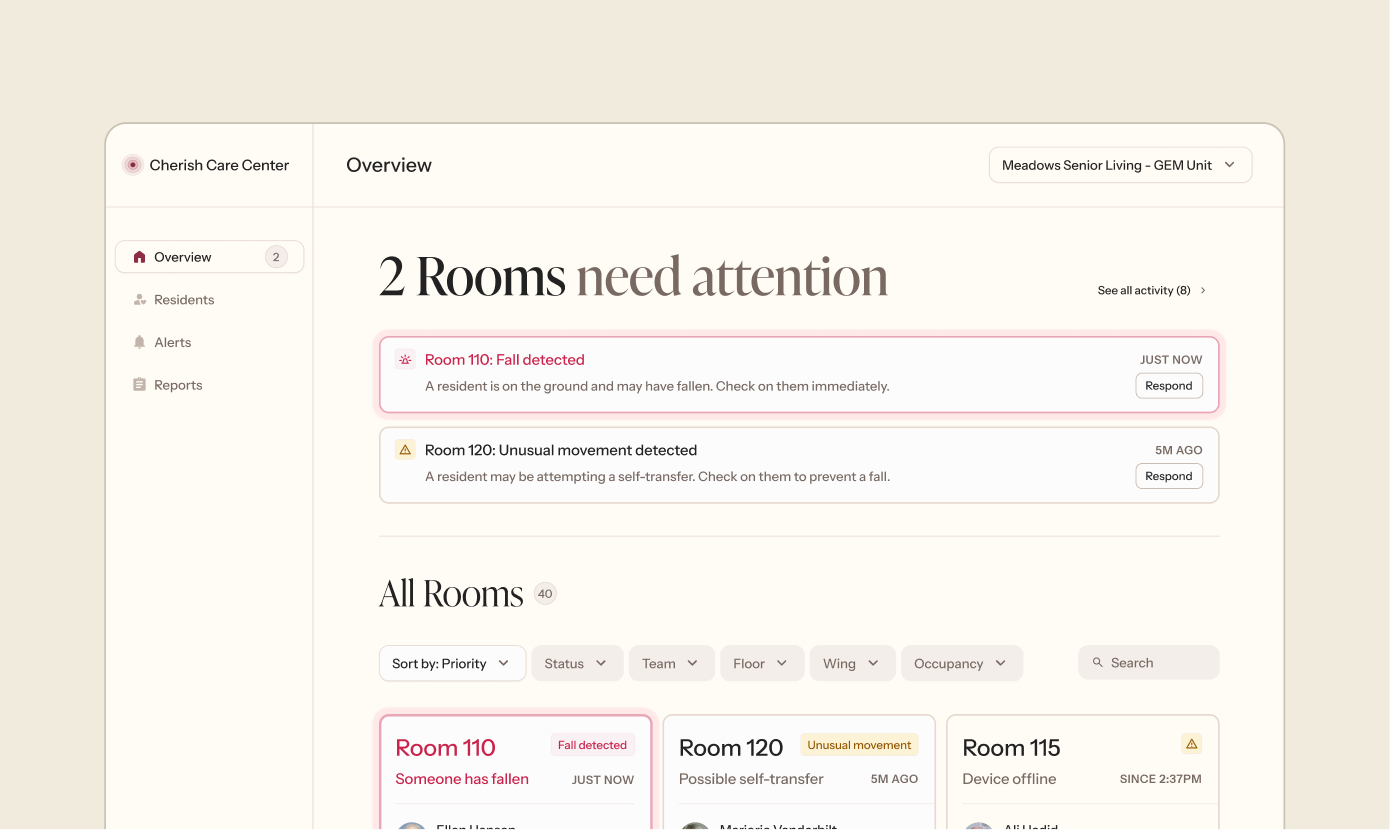
Task: Open the Meadows Senior Living - GEM Unit dropdown
Action: (1120, 165)
